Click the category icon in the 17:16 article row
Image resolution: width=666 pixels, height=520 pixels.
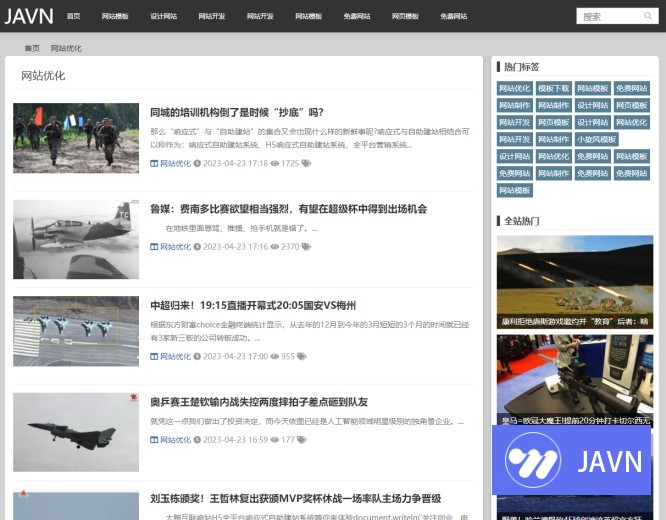pyautogui.click(x=154, y=246)
